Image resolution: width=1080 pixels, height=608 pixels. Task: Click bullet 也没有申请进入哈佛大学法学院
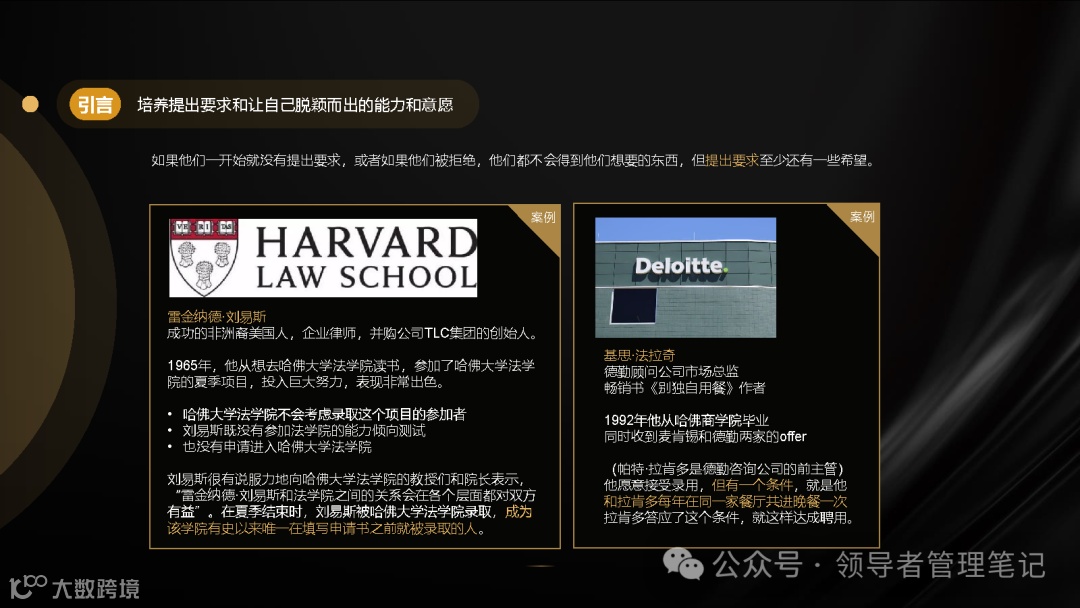click(277, 447)
